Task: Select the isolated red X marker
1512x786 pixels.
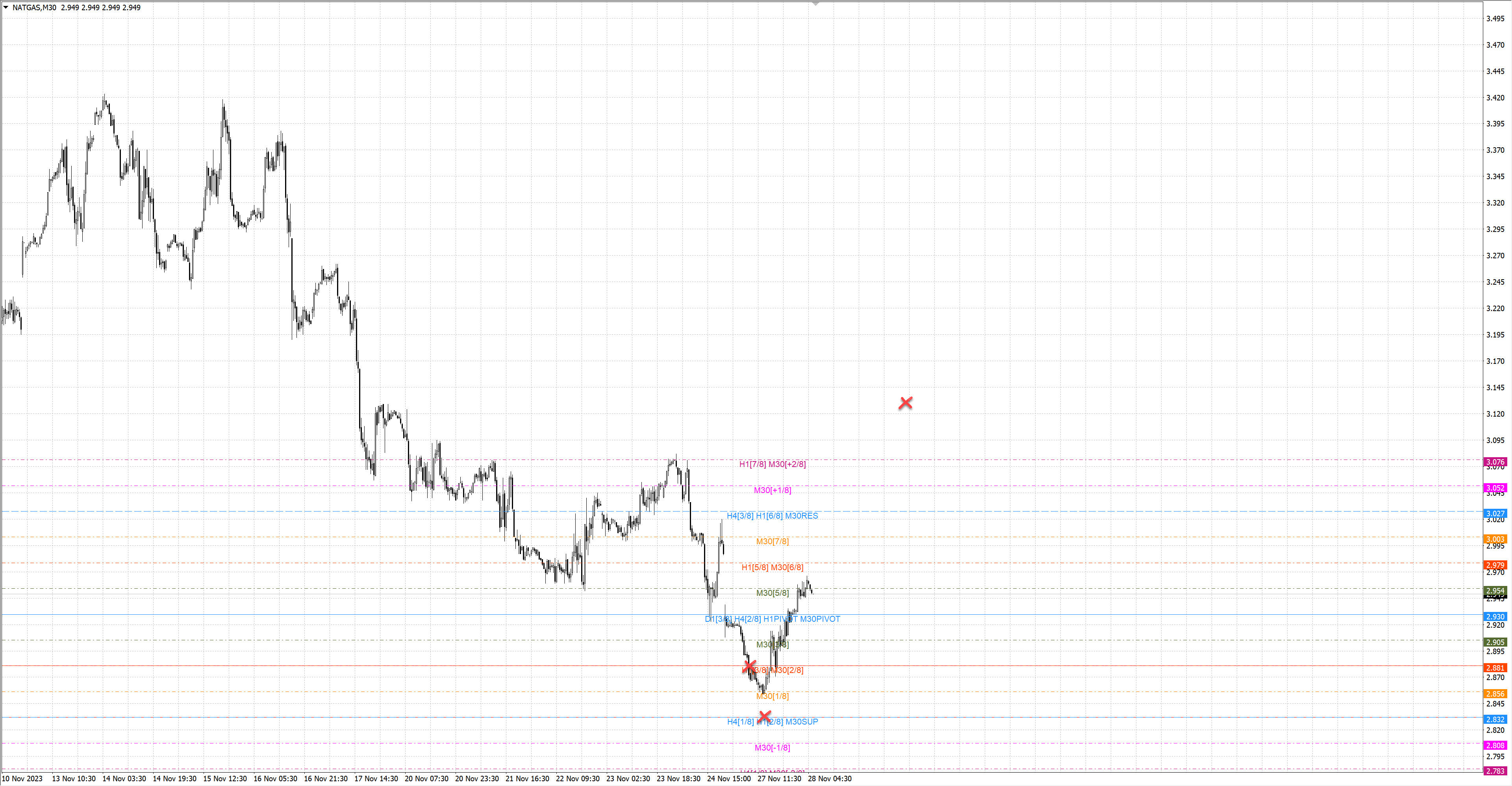Action: pos(906,403)
